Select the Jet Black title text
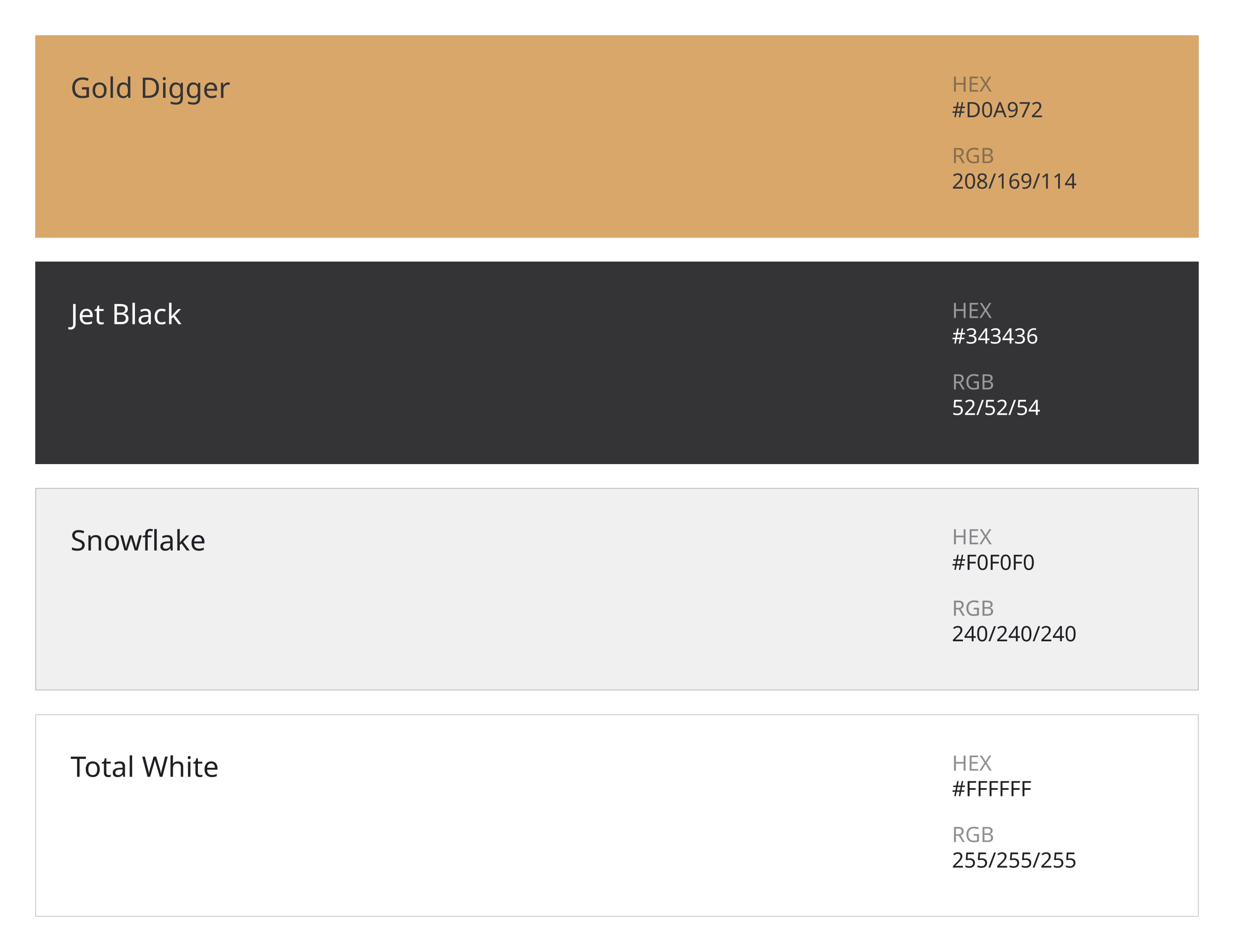The width and height of the screenshot is (1234, 952). click(126, 315)
